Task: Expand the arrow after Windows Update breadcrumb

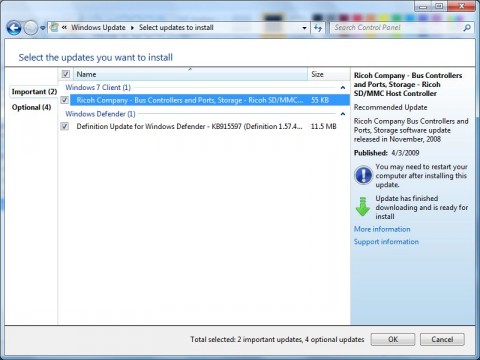Action: pyautogui.click(x=132, y=28)
